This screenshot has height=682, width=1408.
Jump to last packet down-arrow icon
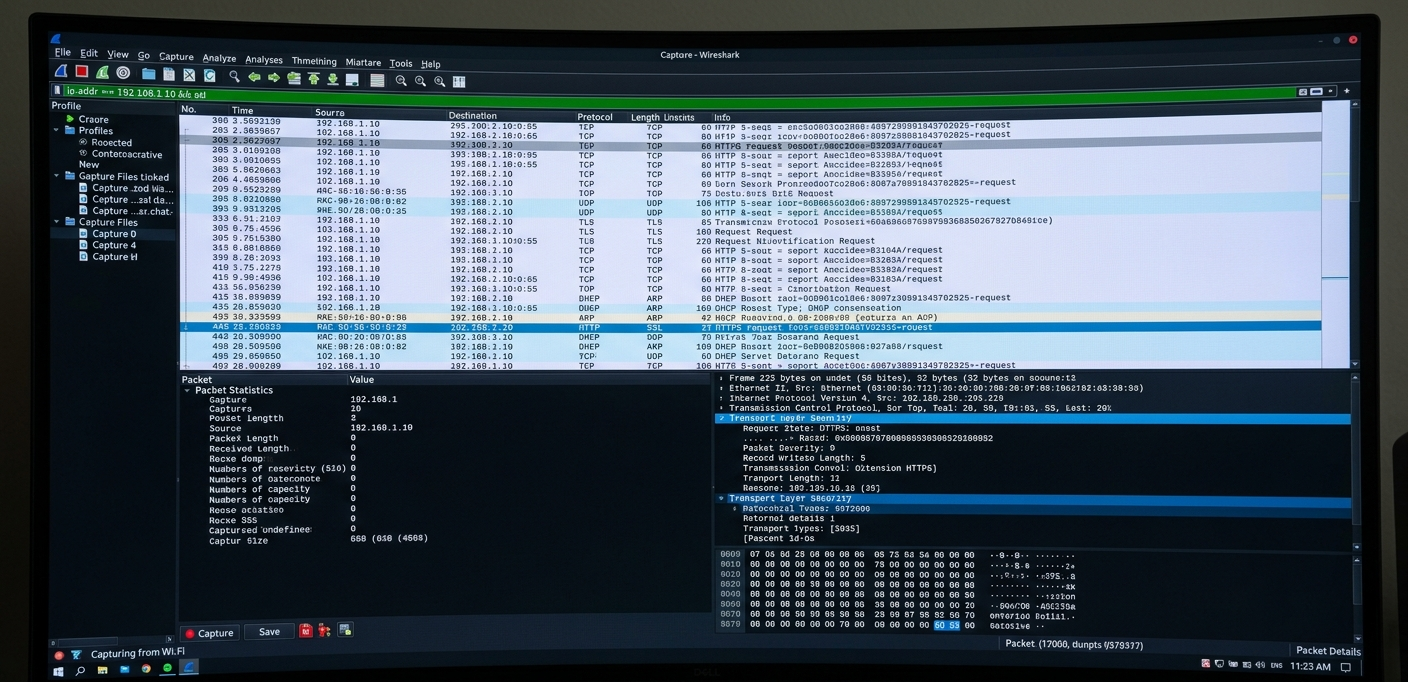pyautogui.click(x=333, y=79)
